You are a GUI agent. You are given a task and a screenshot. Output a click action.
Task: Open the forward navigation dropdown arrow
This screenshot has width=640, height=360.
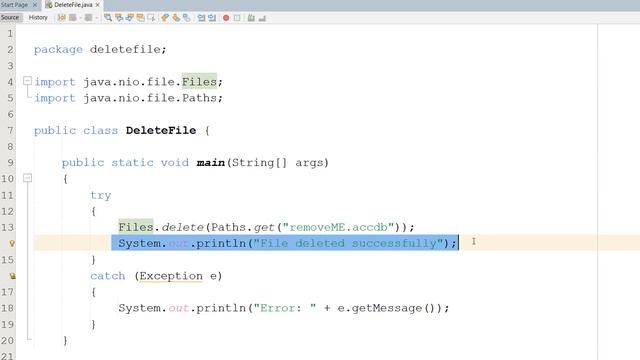click(x=97, y=18)
